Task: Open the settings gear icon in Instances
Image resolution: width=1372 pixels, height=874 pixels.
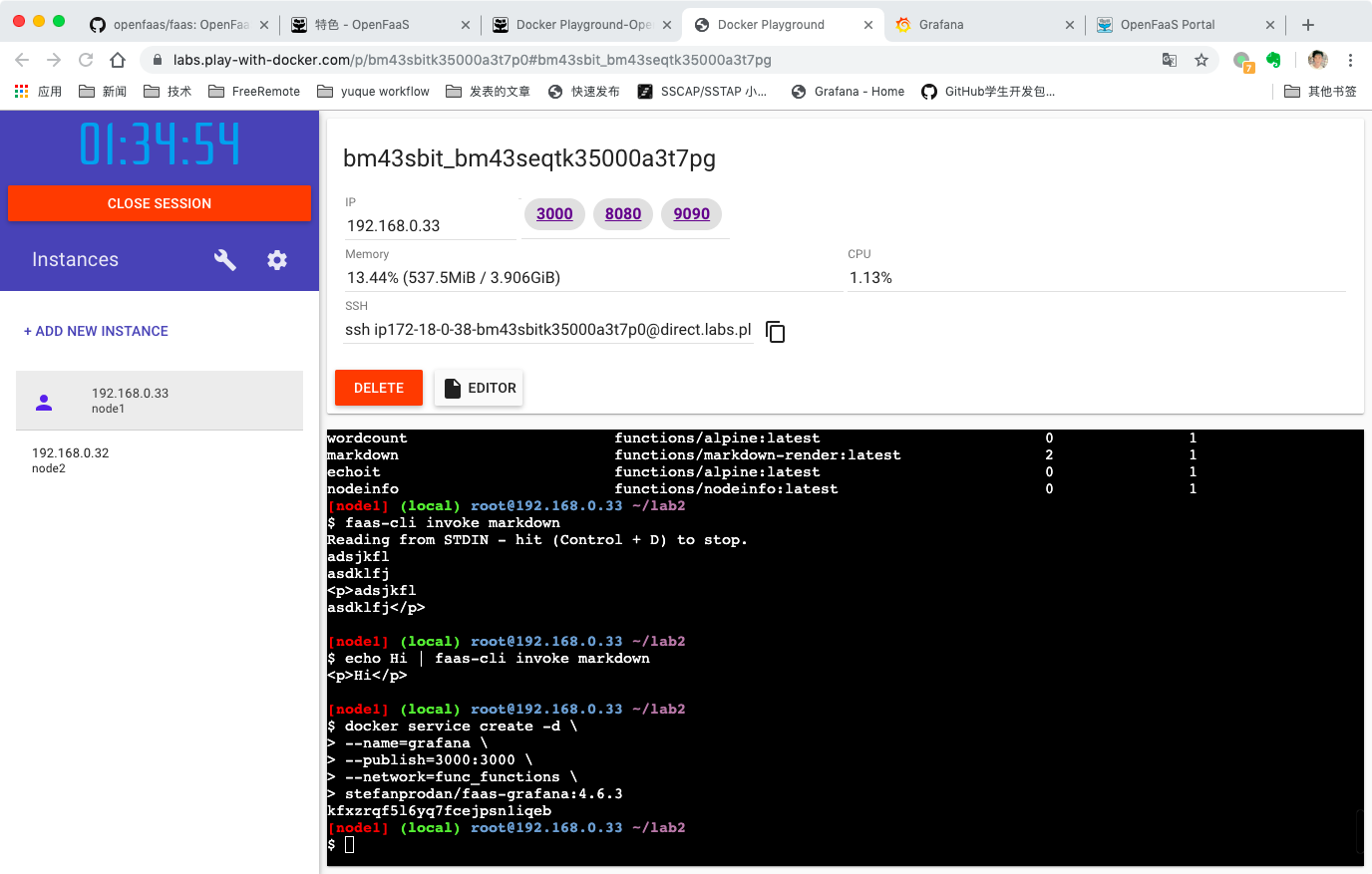Action: [x=277, y=260]
